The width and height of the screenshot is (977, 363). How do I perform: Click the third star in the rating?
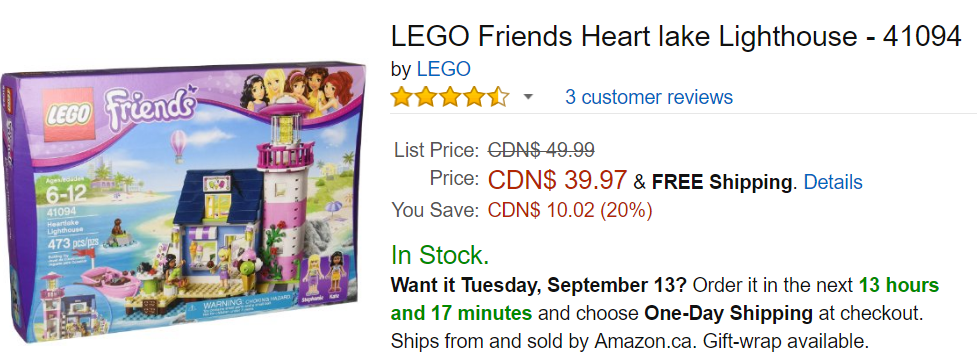450,97
